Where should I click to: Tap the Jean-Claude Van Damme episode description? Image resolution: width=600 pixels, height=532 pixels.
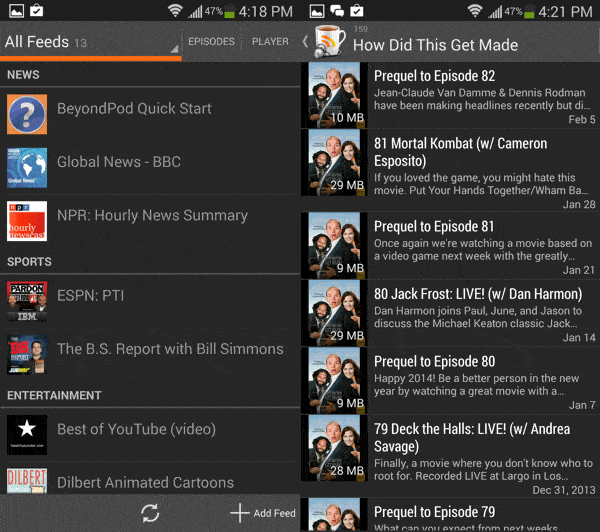point(482,99)
